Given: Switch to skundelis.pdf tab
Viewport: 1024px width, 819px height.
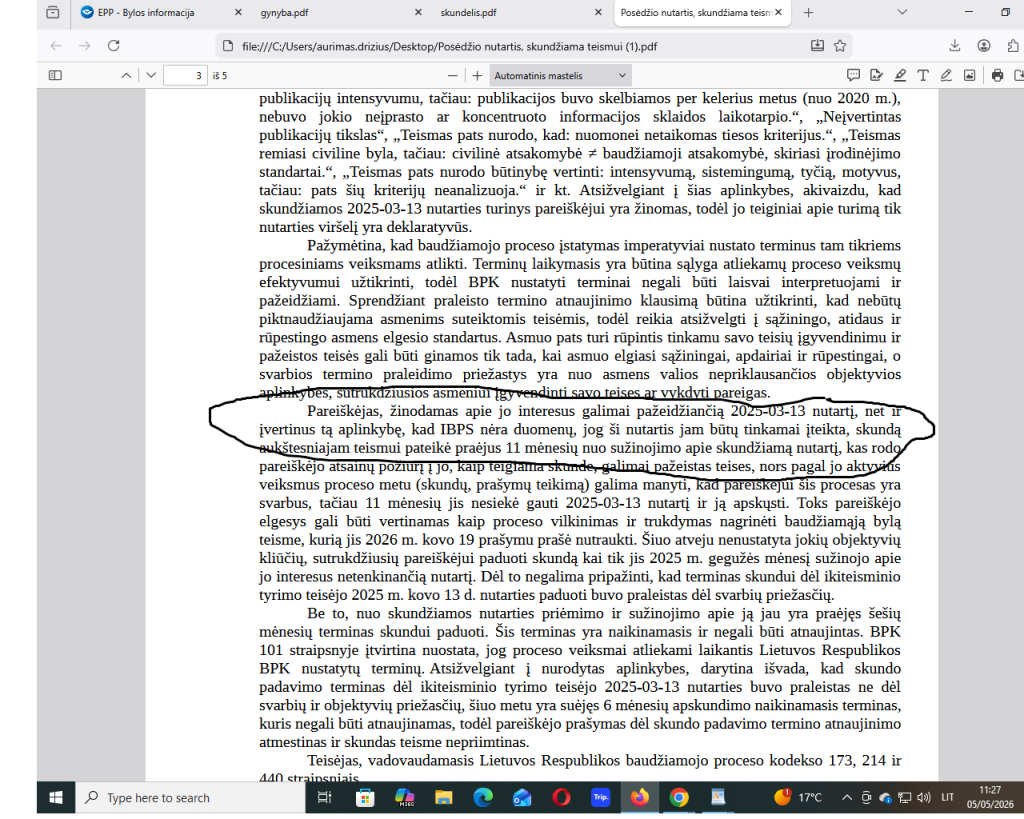Looking at the screenshot, I should point(522,12).
